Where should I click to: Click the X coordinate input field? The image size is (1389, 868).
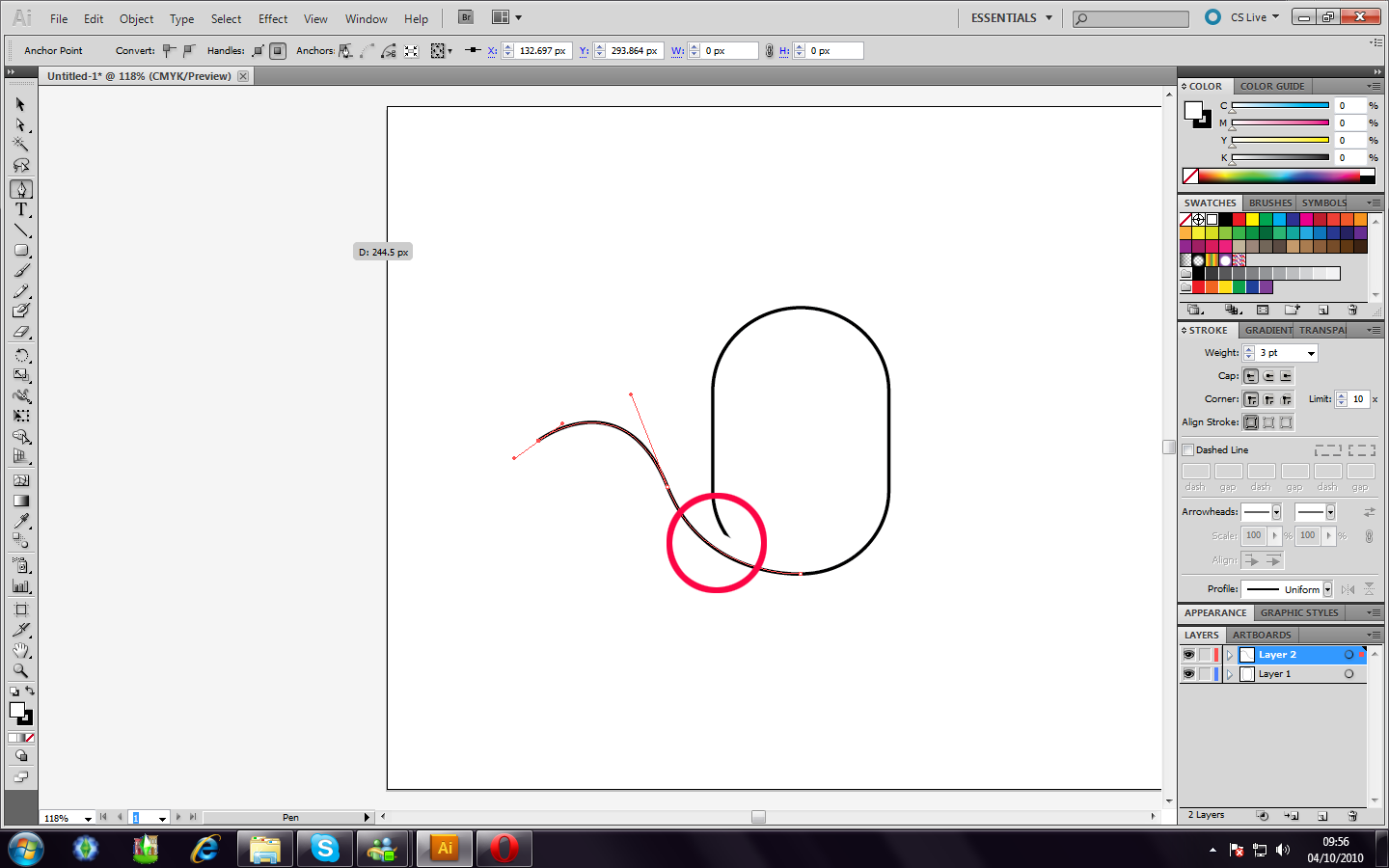[x=542, y=51]
